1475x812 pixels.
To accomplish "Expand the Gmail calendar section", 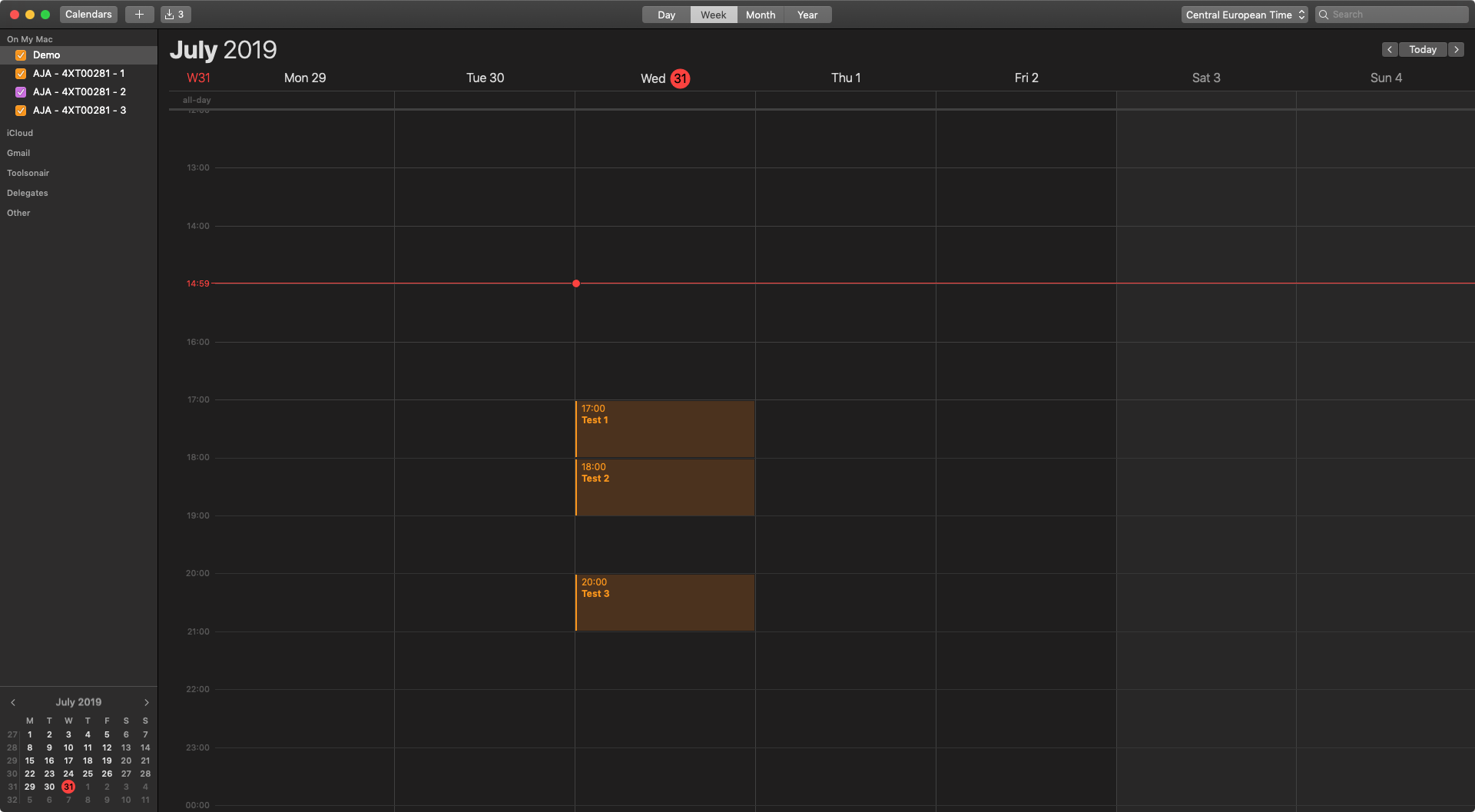I will coord(18,153).
